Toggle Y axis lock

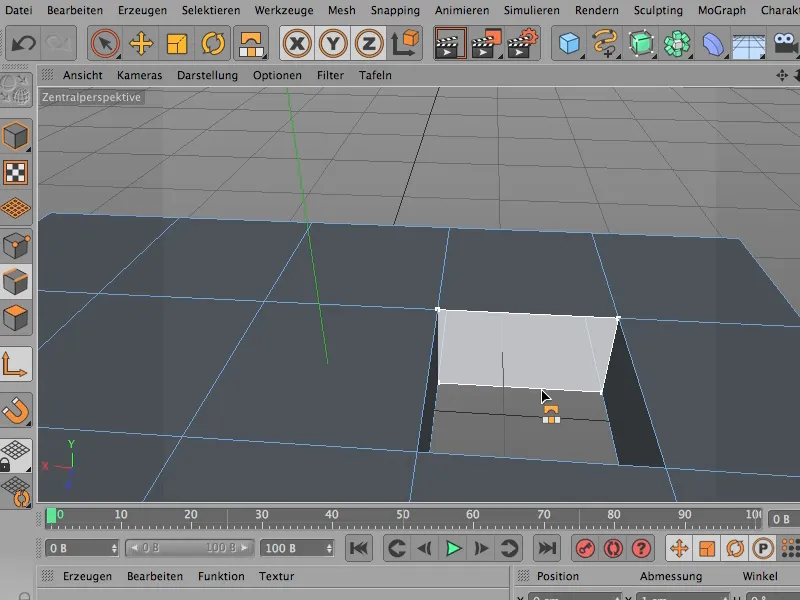tap(333, 43)
